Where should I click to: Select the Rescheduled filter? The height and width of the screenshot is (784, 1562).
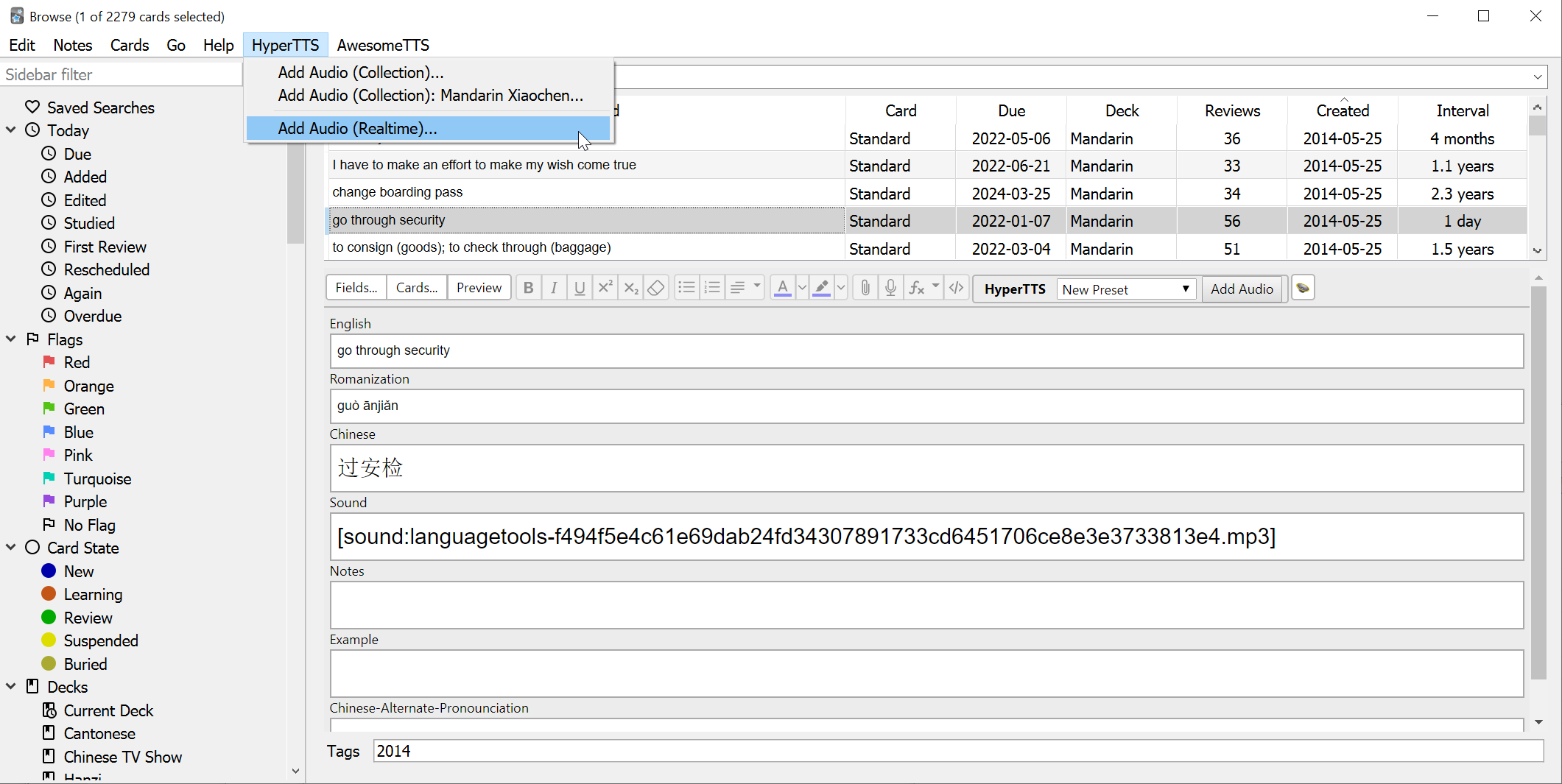[107, 269]
